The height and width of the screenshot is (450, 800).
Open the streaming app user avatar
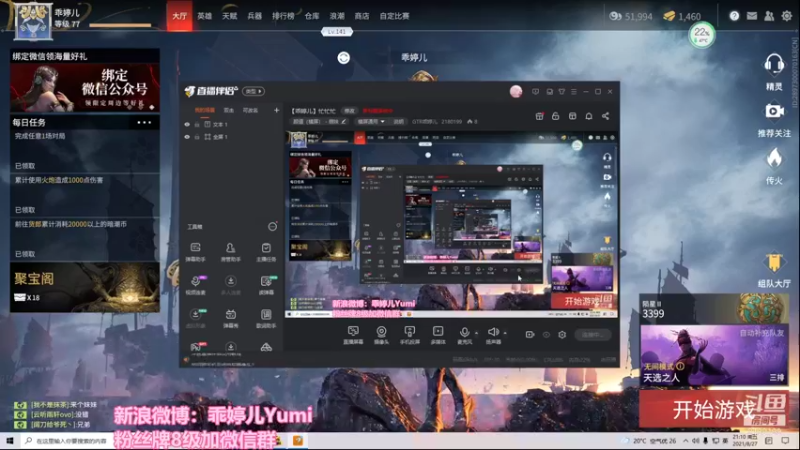click(516, 92)
